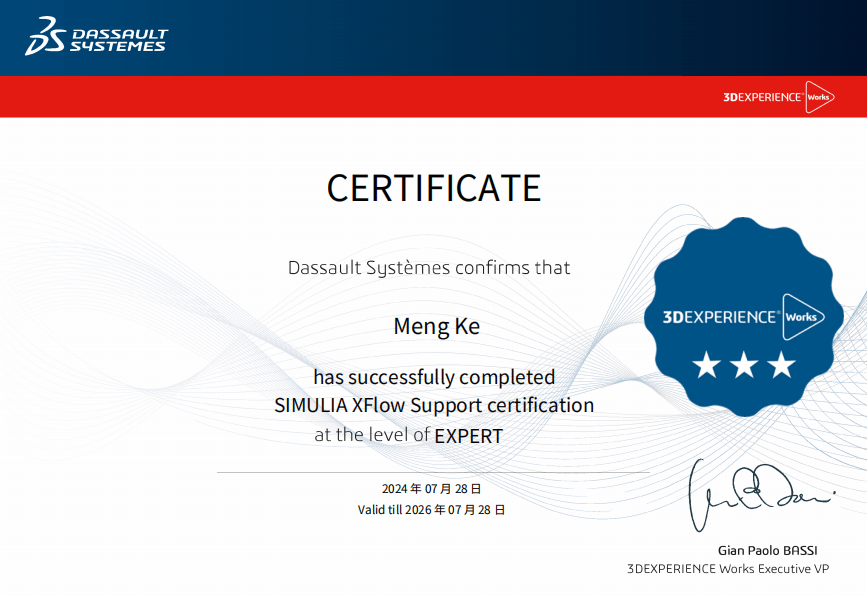Click the first star on the blue badge
The width and height of the screenshot is (867, 596).
(707, 365)
